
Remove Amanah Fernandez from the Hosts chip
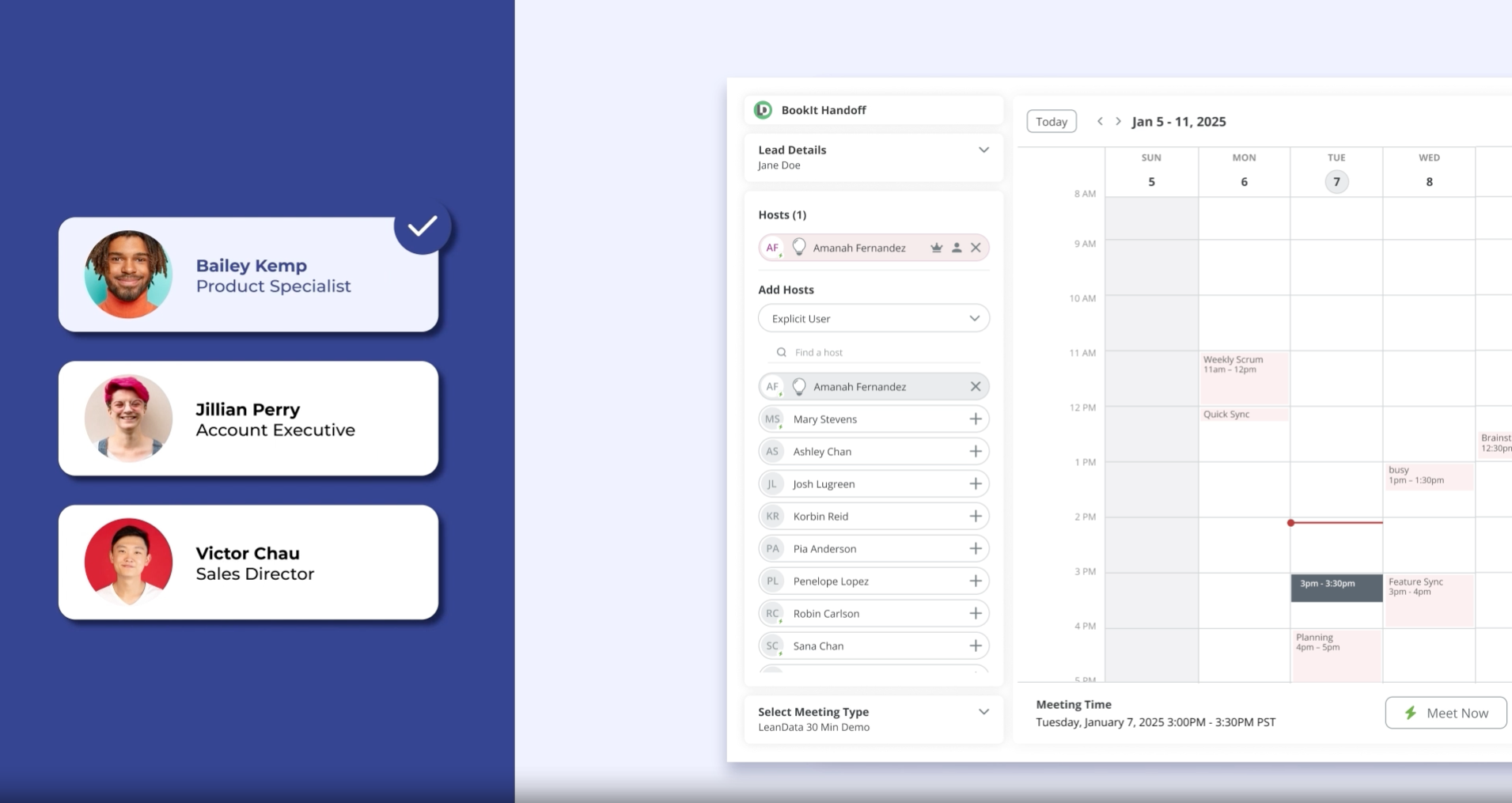976,248
